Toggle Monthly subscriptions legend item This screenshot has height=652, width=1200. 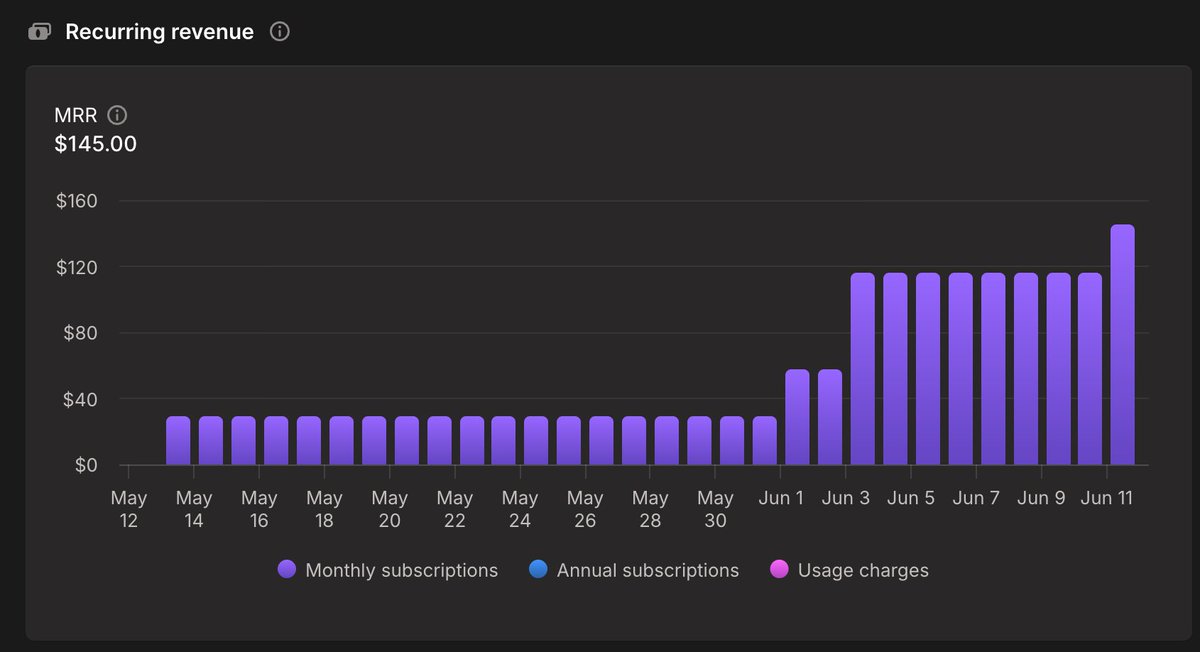(388, 570)
